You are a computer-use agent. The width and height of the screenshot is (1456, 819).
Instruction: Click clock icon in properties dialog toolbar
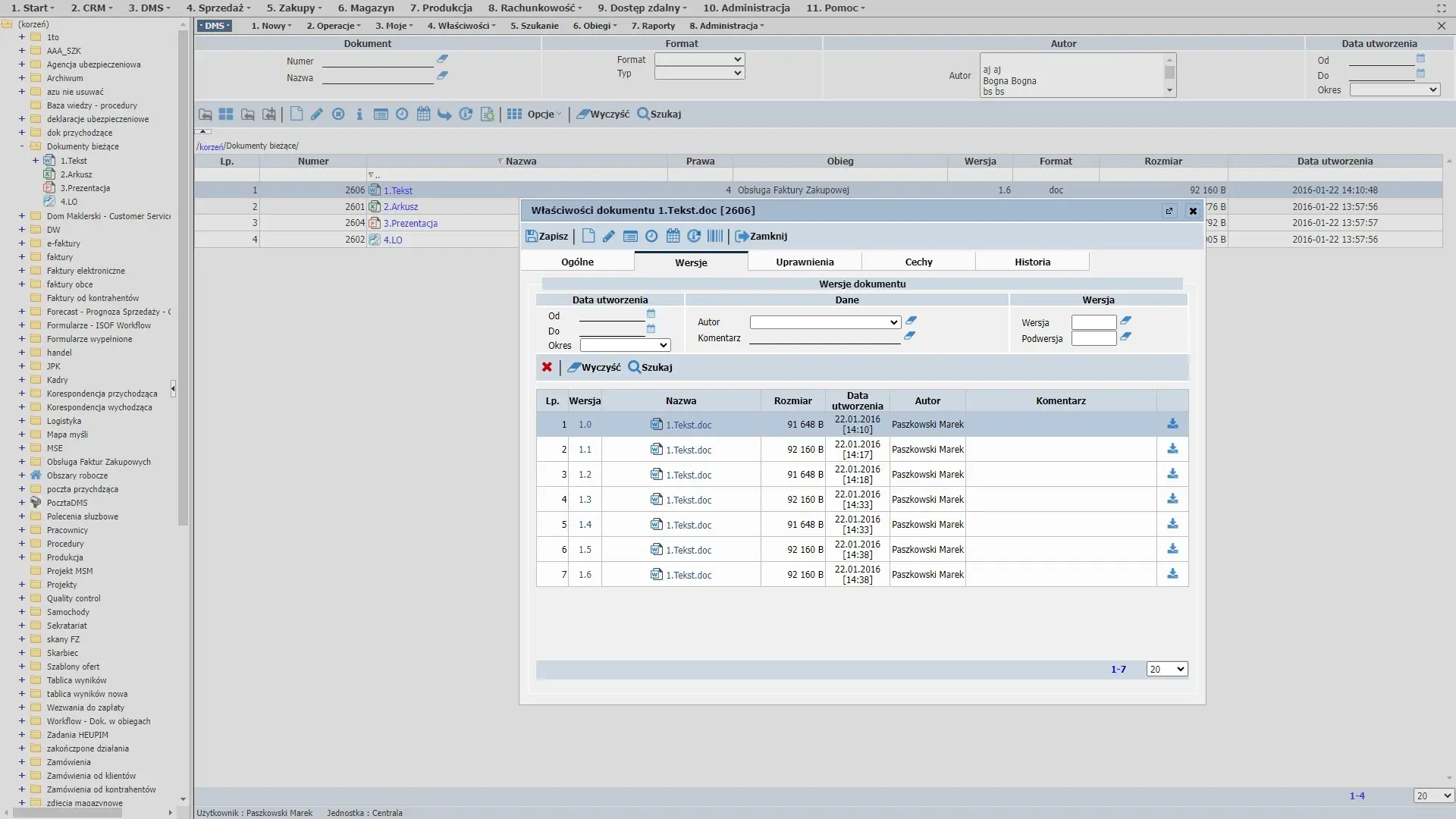pyautogui.click(x=651, y=237)
